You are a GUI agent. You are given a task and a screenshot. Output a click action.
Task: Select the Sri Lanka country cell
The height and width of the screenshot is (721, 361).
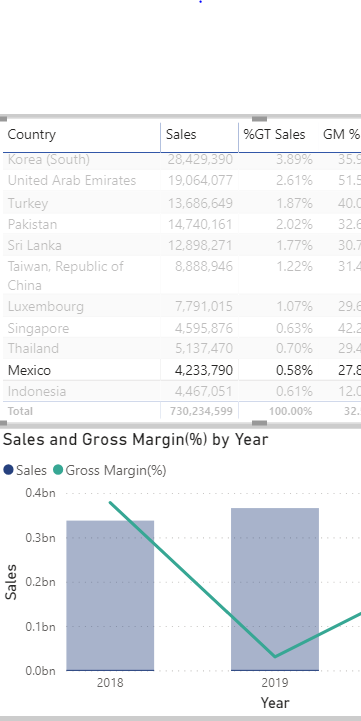coord(34,245)
